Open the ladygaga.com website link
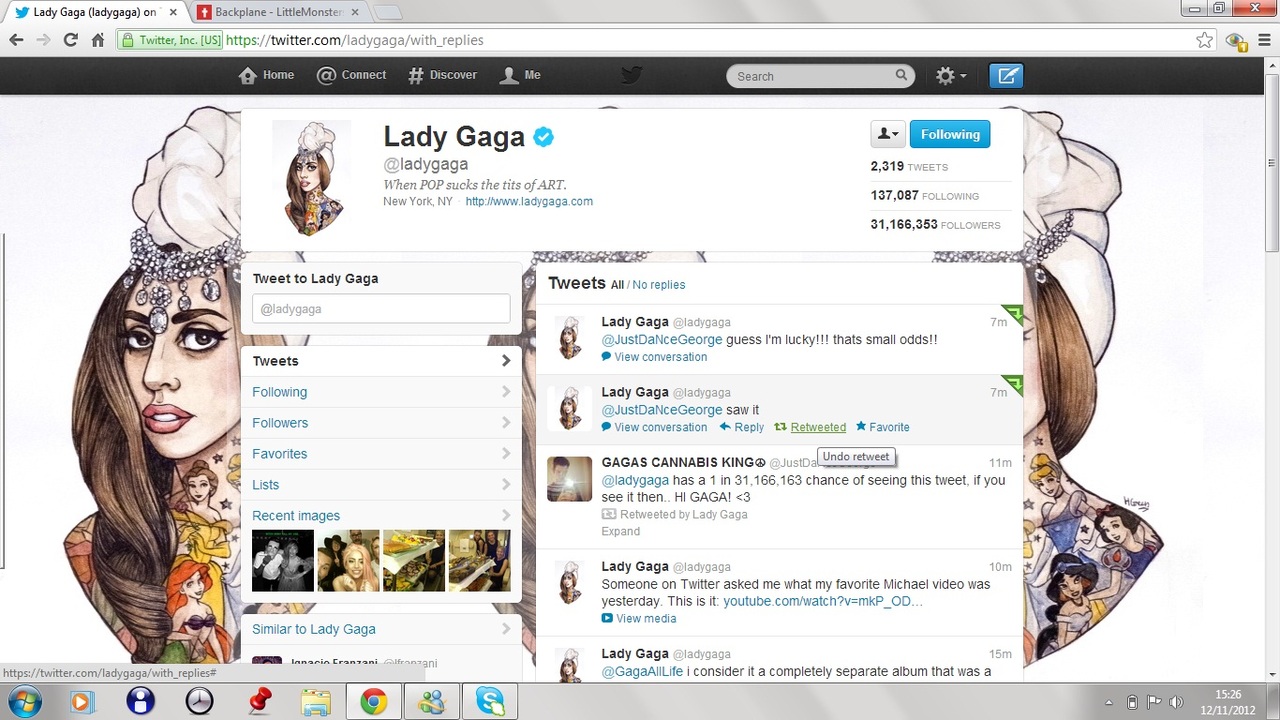The height and width of the screenshot is (720, 1280). (x=529, y=201)
